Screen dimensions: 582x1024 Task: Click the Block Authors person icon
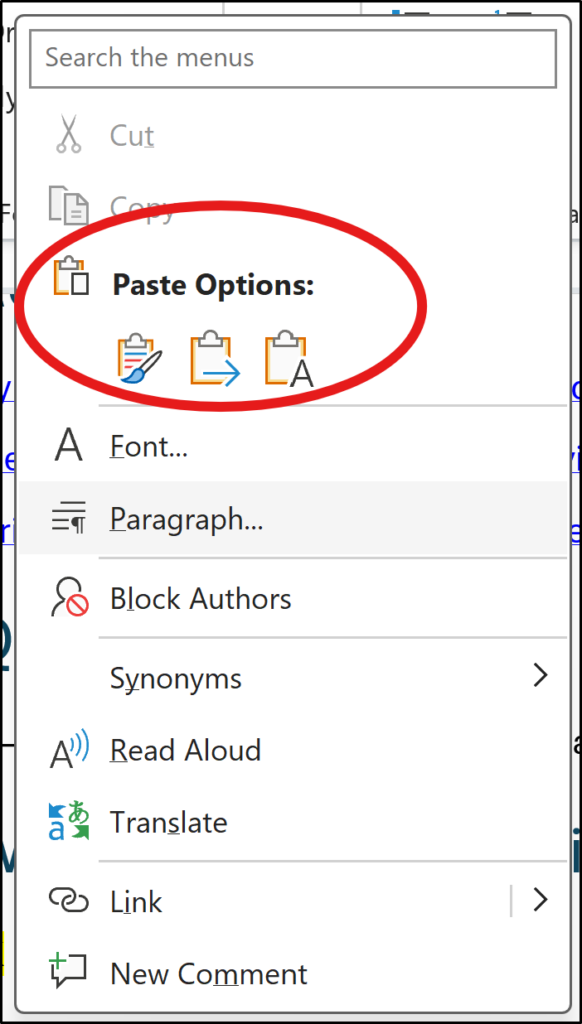pos(69,598)
